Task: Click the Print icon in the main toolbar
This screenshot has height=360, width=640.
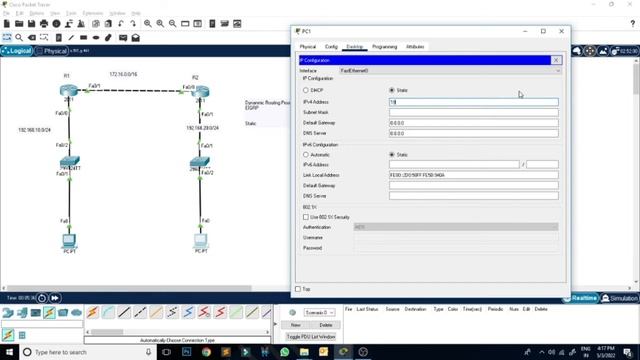Action: (44, 24)
